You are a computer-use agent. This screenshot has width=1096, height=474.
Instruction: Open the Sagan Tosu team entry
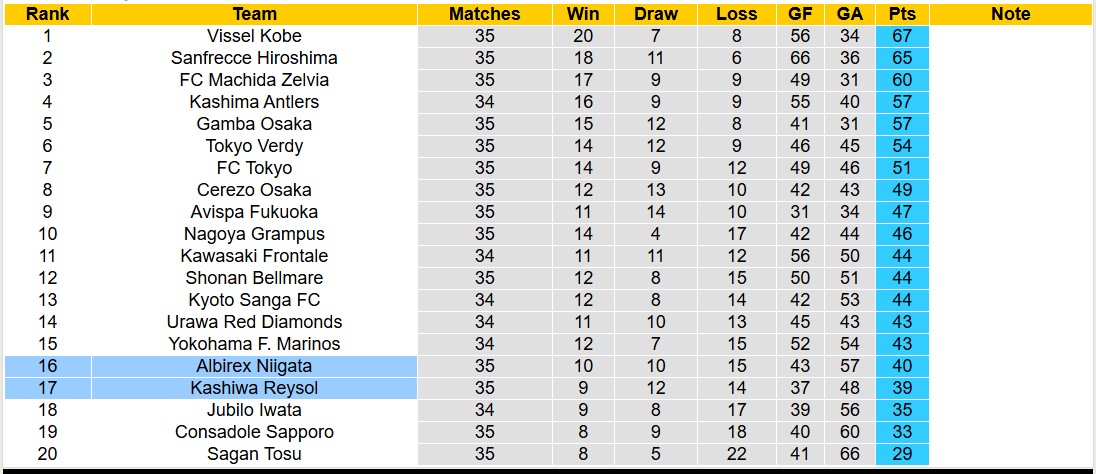click(254, 454)
